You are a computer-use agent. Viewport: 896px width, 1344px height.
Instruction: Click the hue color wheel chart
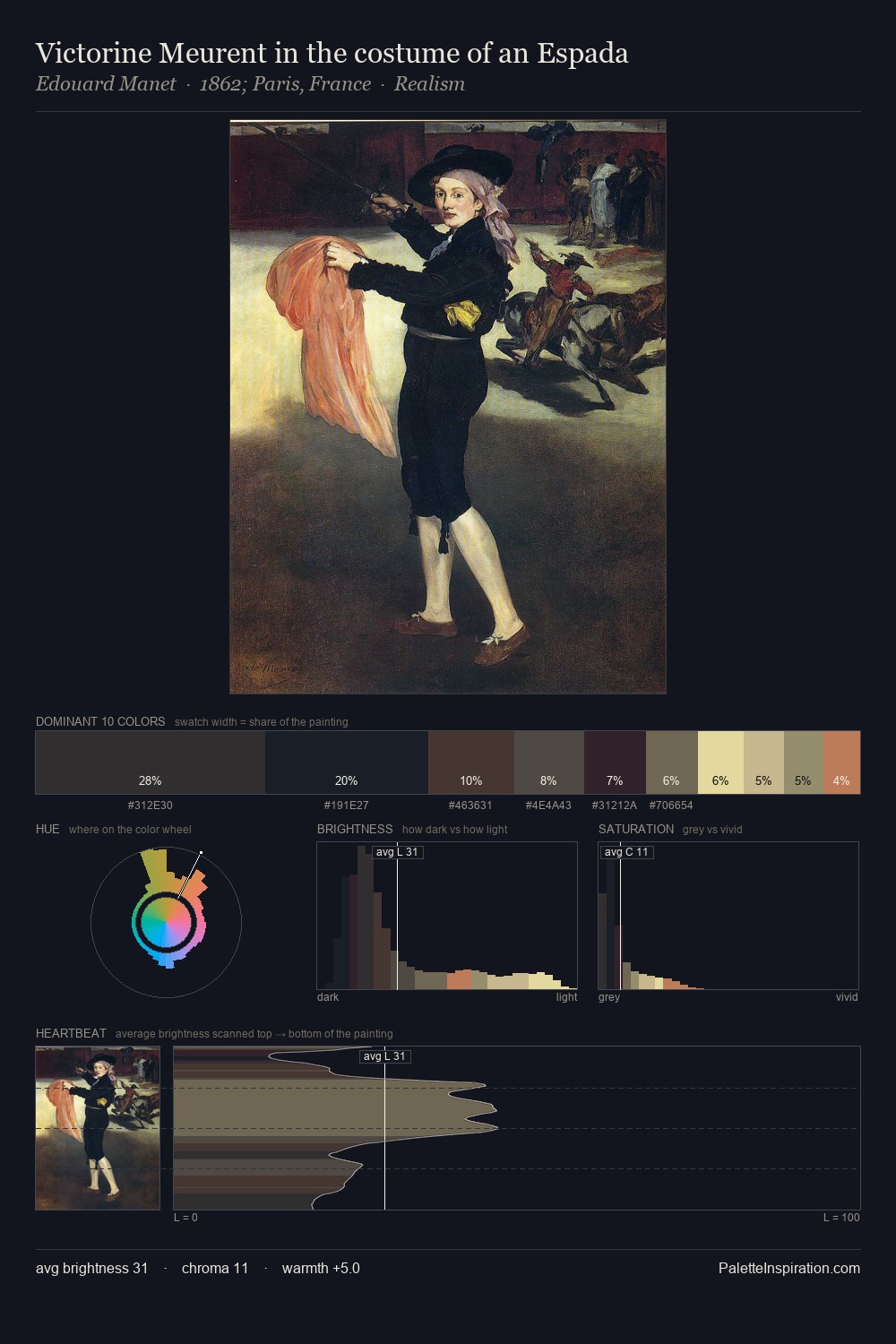166,922
